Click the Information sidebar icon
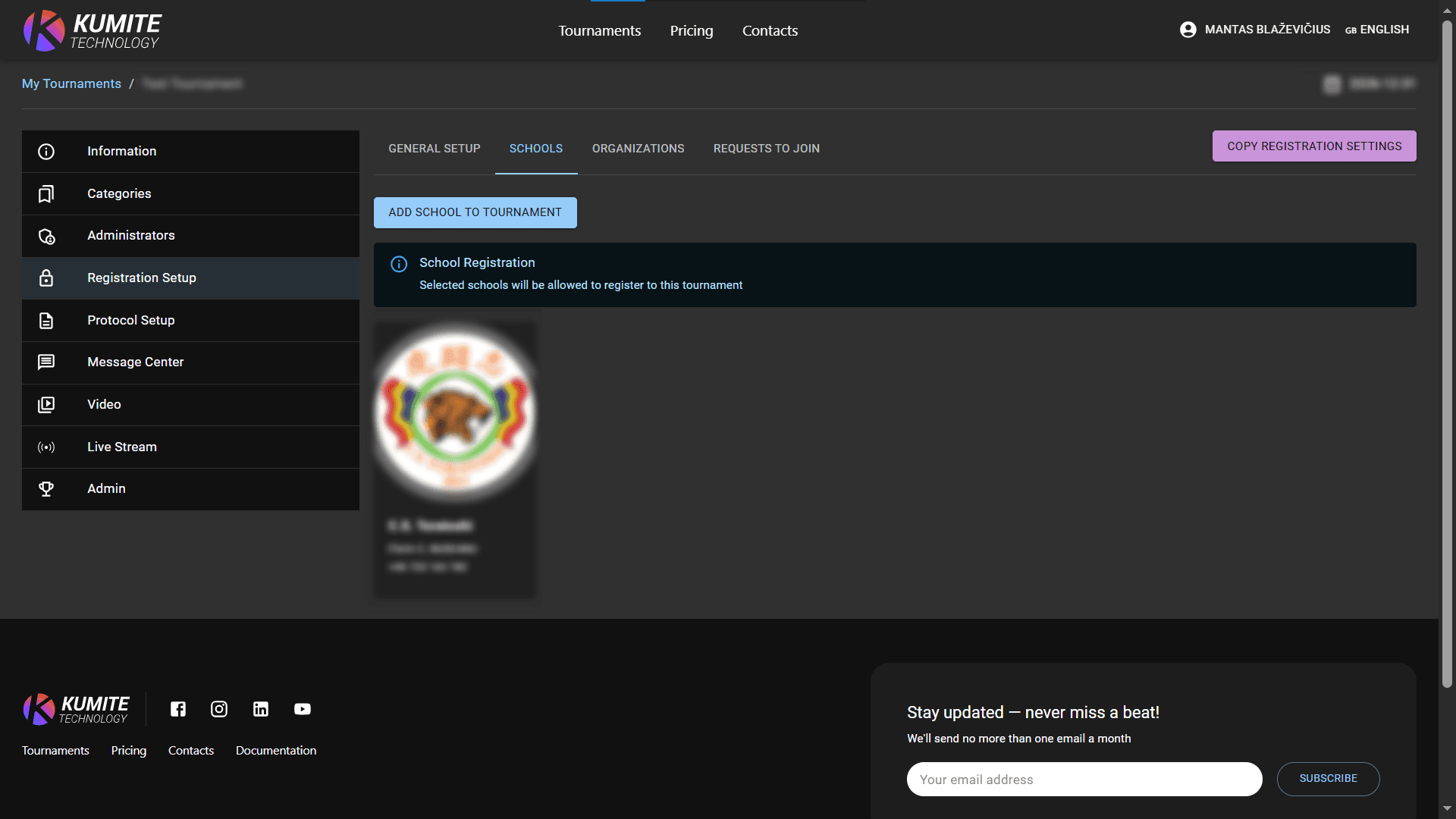Viewport: 1456px width, 819px height. click(46, 152)
